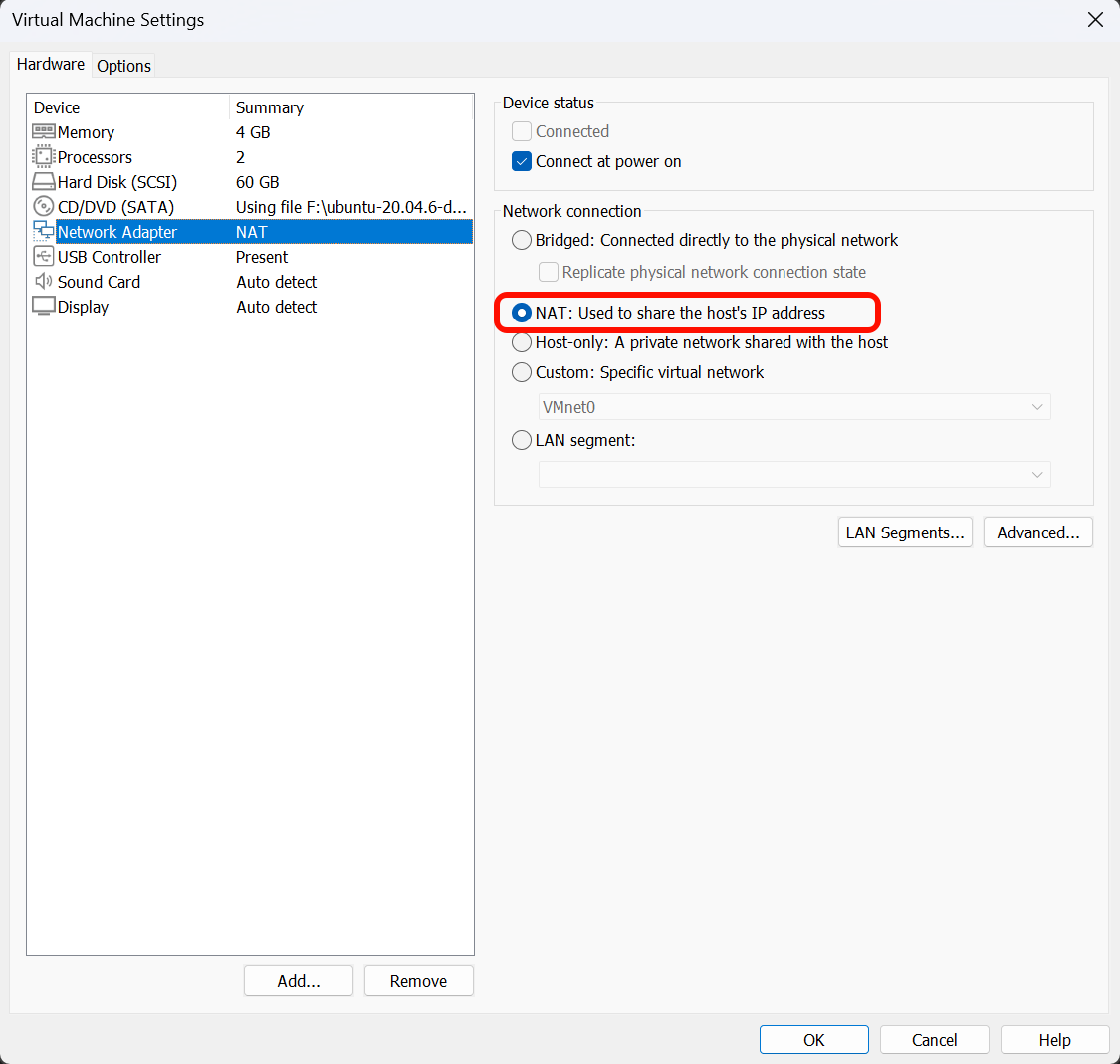Click the Summary column header
1120x1064 pixels.
tap(269, 107)
